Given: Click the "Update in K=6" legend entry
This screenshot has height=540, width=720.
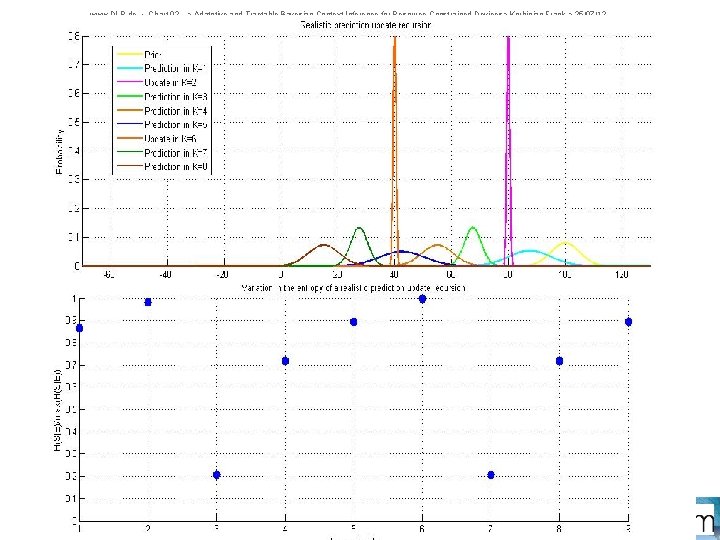Looking at the screenshot, I should [x=156, y=138].
